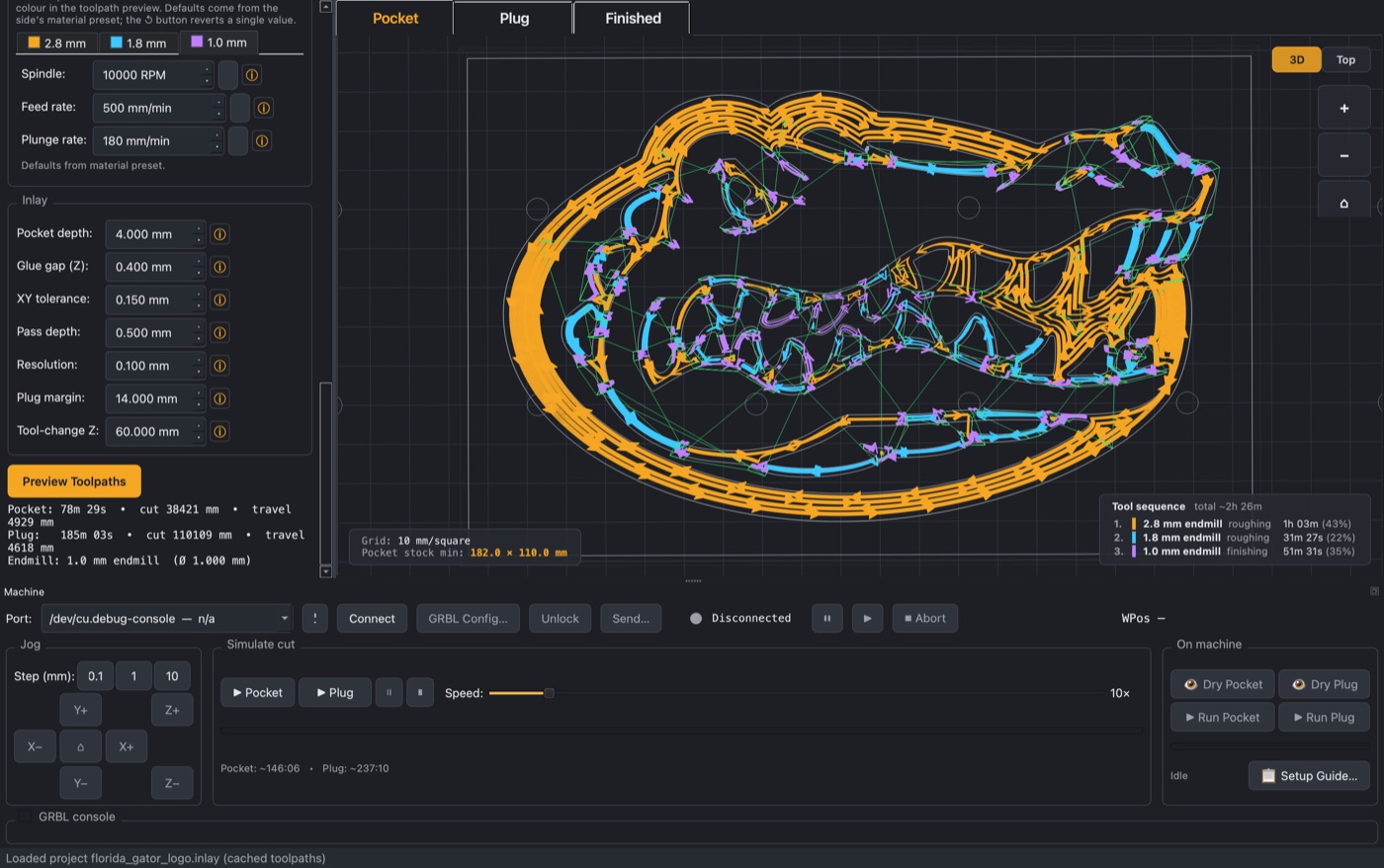1384x868 pixels.
Task: Revert Feed rate value to default
Action: coord(239,108)
